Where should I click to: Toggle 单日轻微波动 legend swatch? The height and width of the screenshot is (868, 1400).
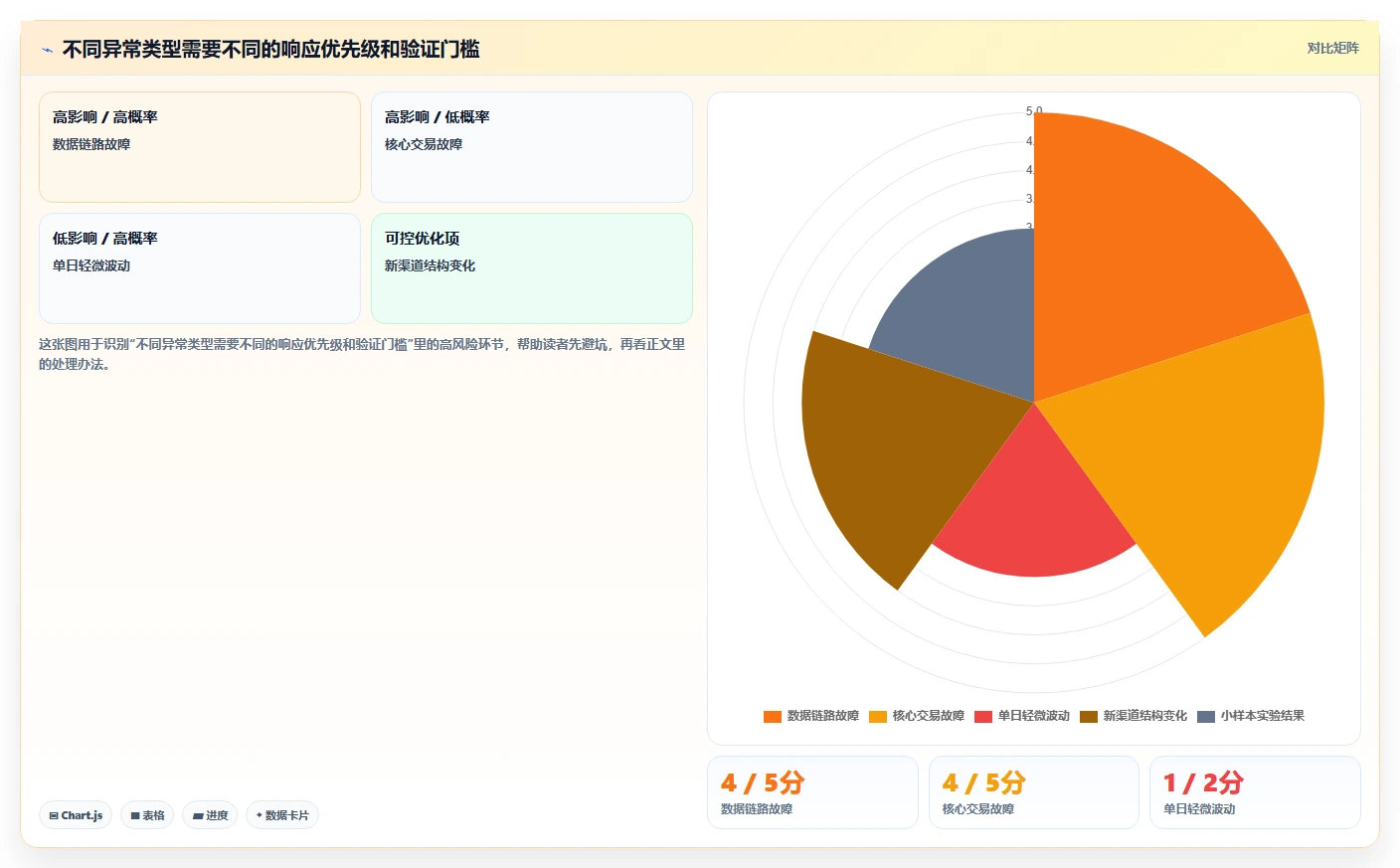tap(983, 716)
